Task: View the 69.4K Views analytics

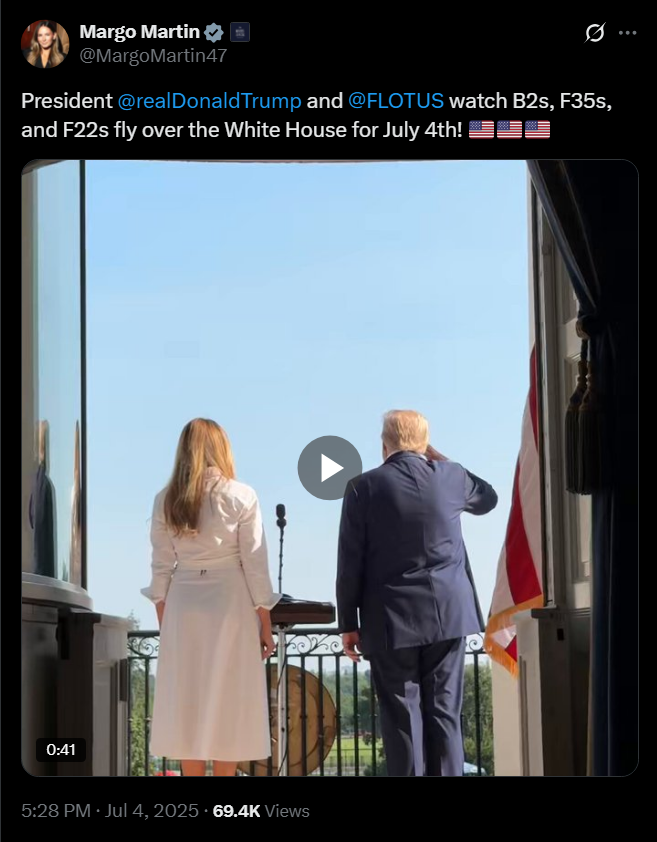Action: (261, 811)
